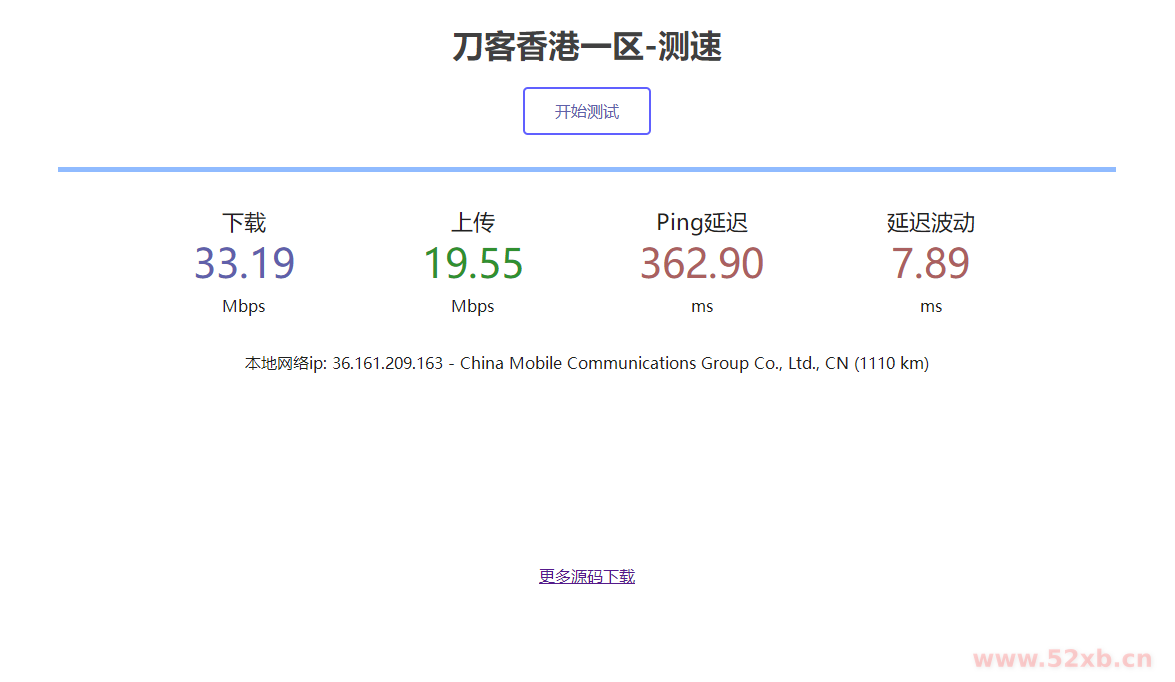Click the 开始测试 (Start Test) button
The image size is (1175, 682).
tap(587, 110)
